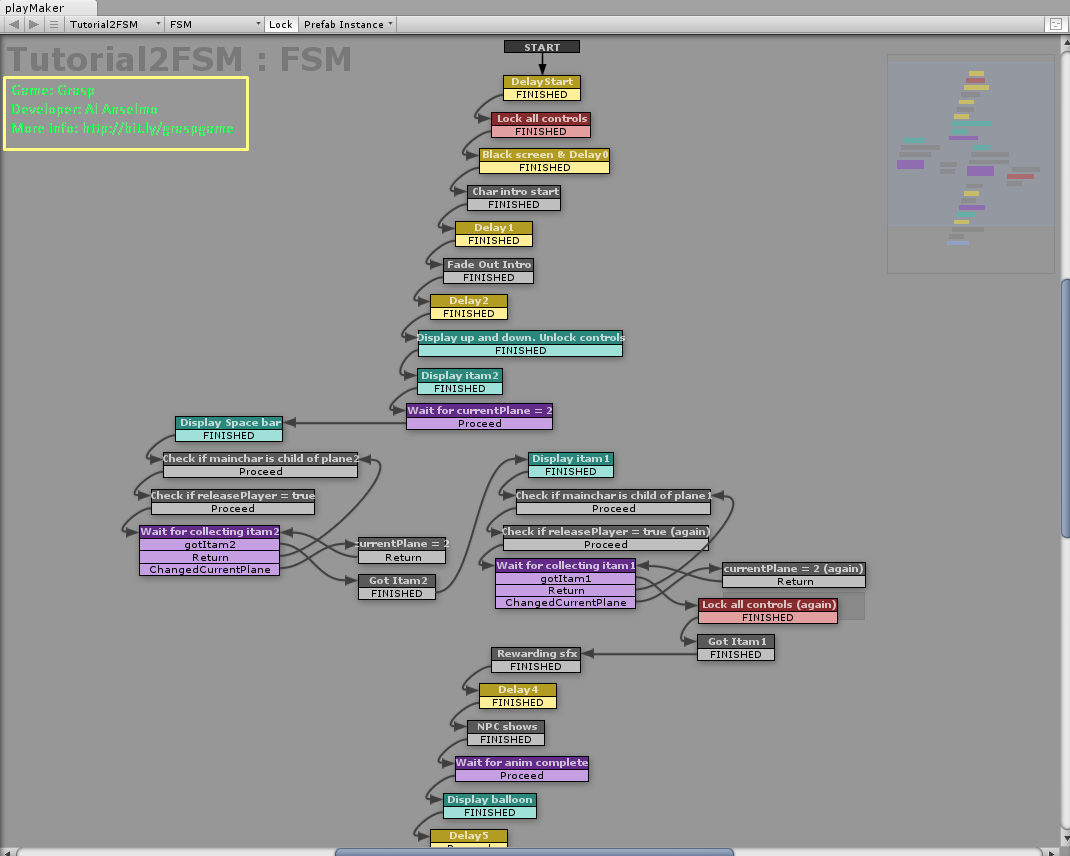Screen dimensions: 1070x856
Task: Select the Got Itam2 state
Action: pos(397,581)
